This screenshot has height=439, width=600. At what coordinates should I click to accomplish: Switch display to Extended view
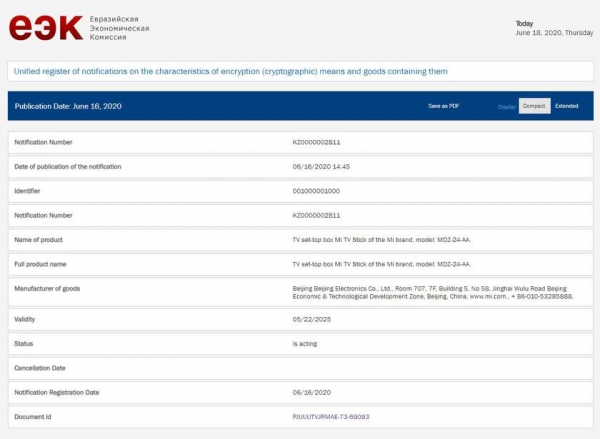pos(566,106)
